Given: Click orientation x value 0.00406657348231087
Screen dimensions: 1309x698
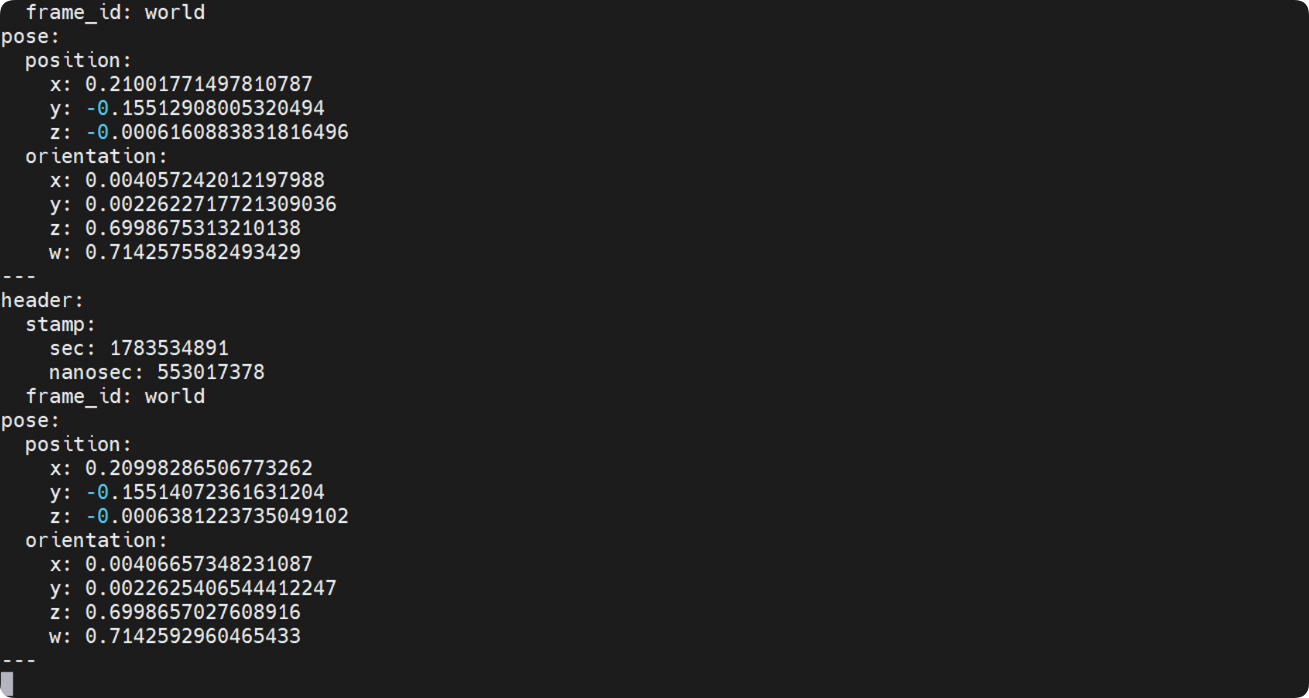Looking at the screenshot, I should 199,564.
